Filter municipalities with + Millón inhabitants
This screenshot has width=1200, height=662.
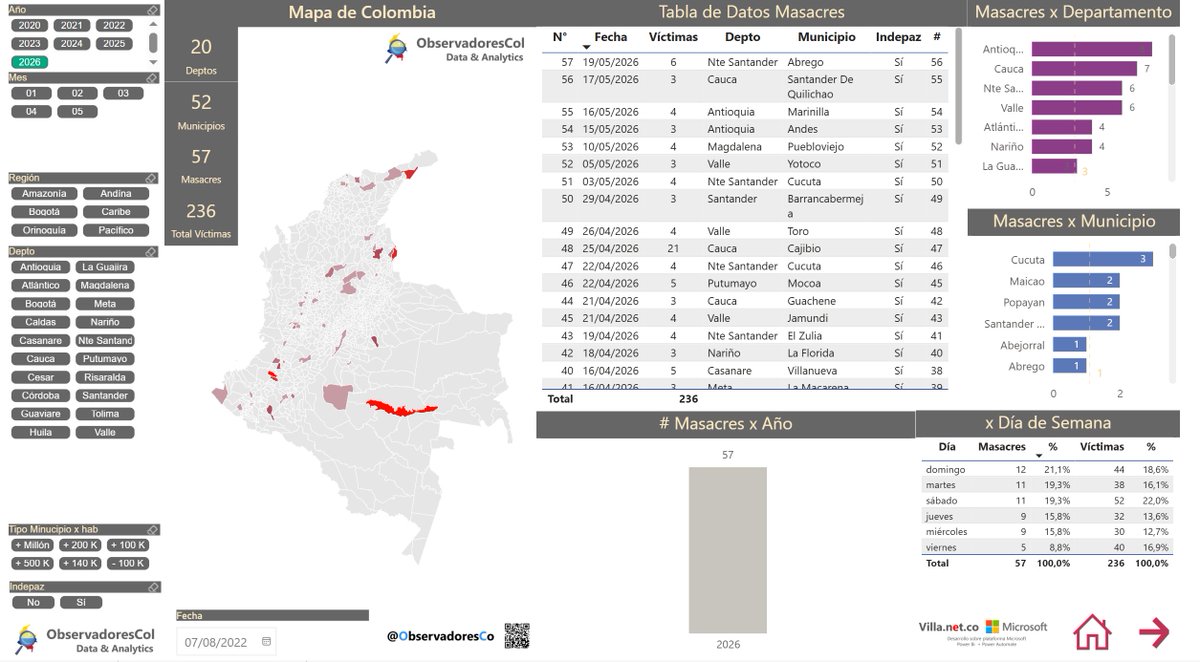pos(32,546)
